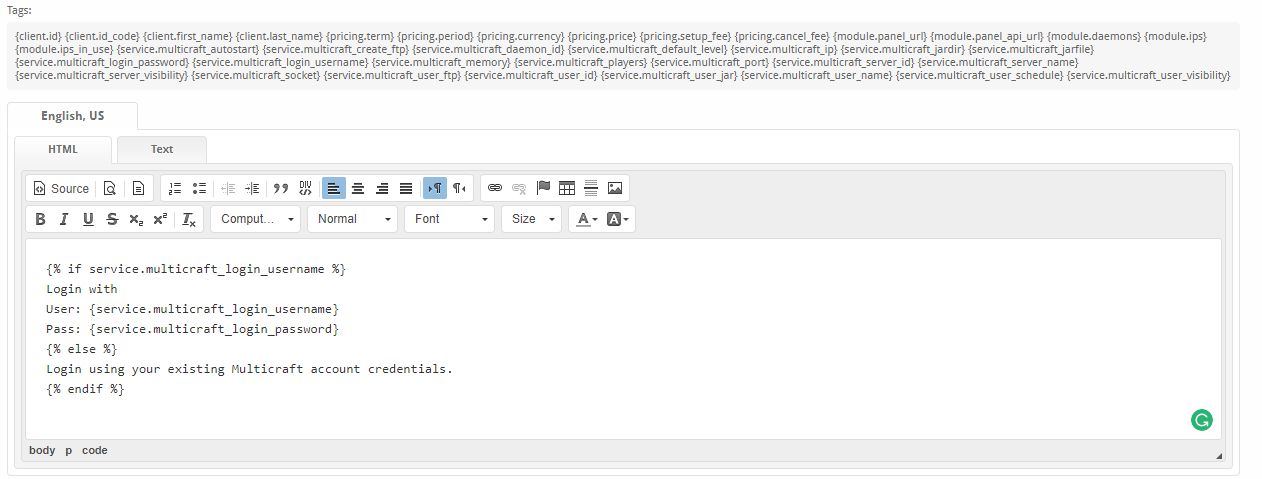Viewport: 1262px width, 479px height.
Task: Insert a horizontal line
Action: coord(591,188)
